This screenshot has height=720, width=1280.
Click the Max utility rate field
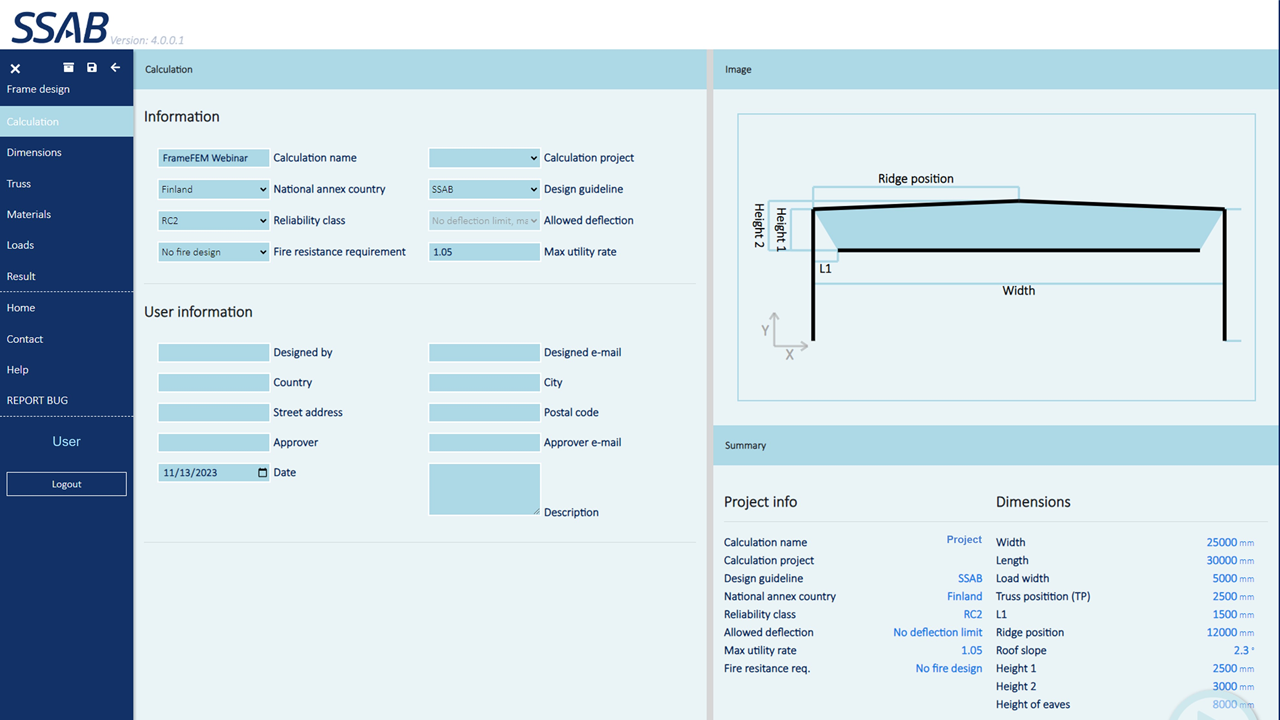point(484,252)
